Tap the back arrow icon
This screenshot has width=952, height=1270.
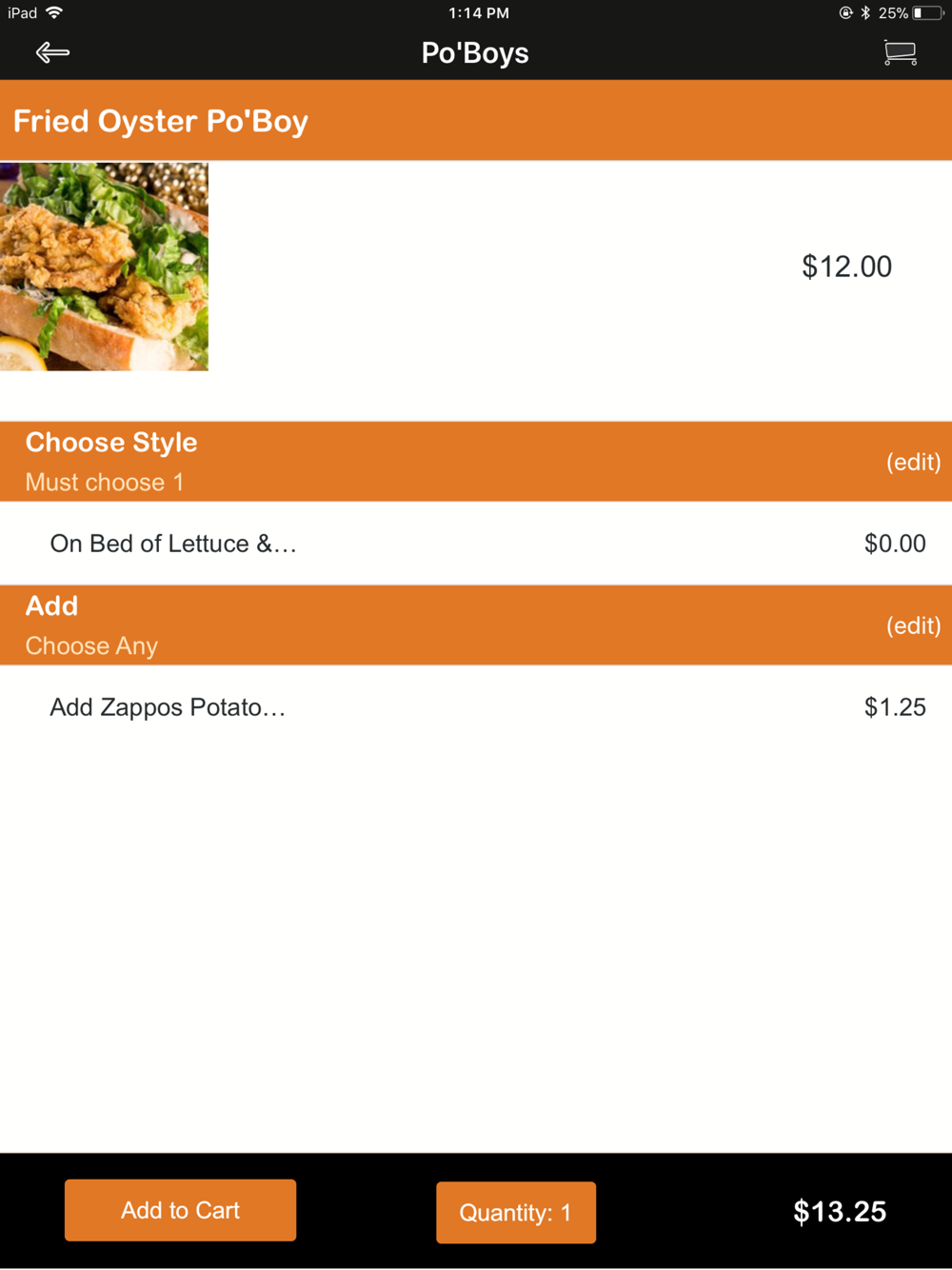click(x=52, y=52)
